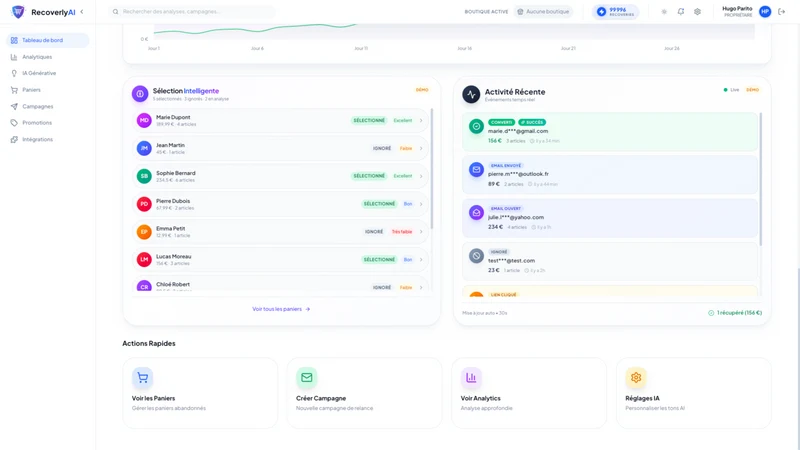
Task: Expand Chloé Robert row chevron
Action: 421,288
